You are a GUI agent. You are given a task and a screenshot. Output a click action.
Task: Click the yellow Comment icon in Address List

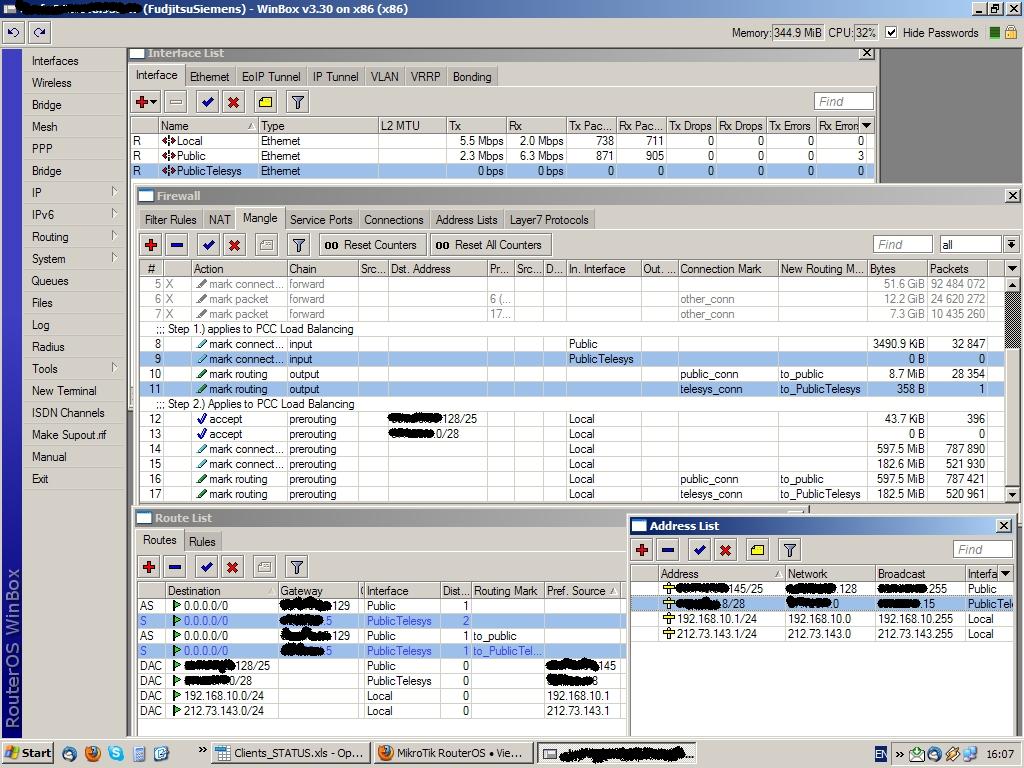[757, 550]
